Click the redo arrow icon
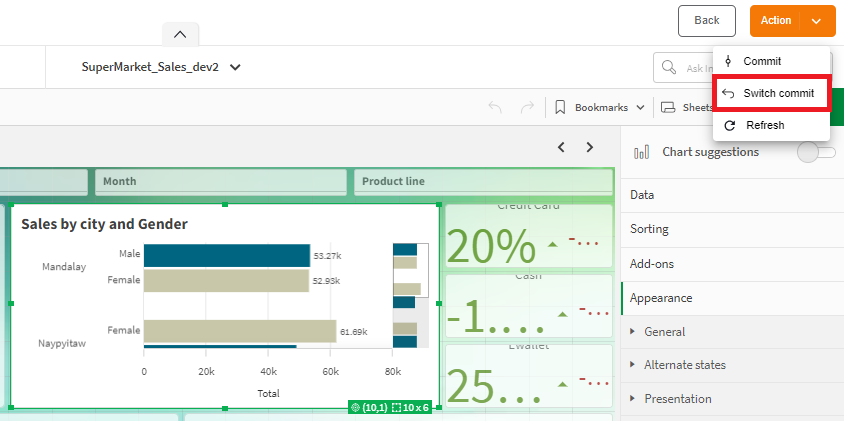The width and height of the screenshot is (844, 421). tap(527, 107)
